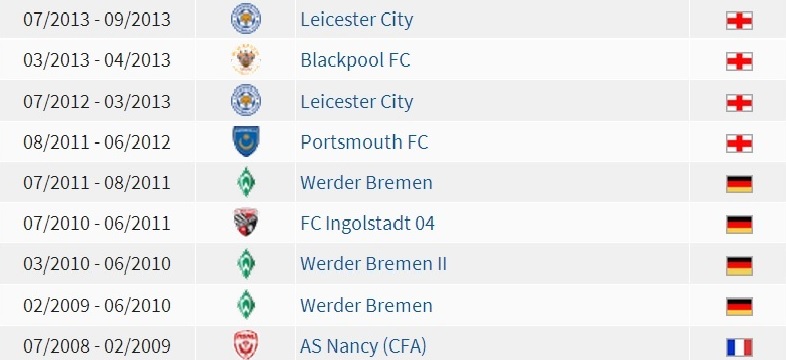
Task: Click Leicester City crest in 07/2013 row
Action: (246, 19)
